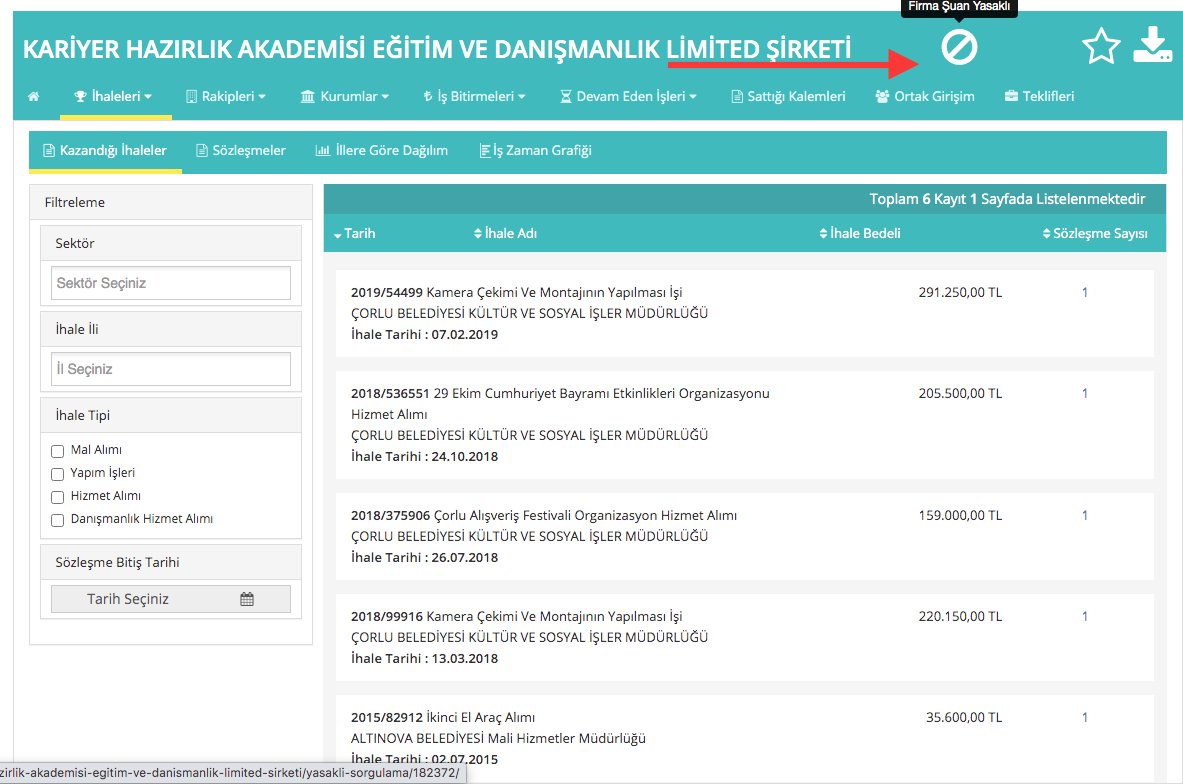The image size is (1183, 784).
Task: Check the Mal Alımı checkbox
Action: pyautogui.click(x=57, y=451)
